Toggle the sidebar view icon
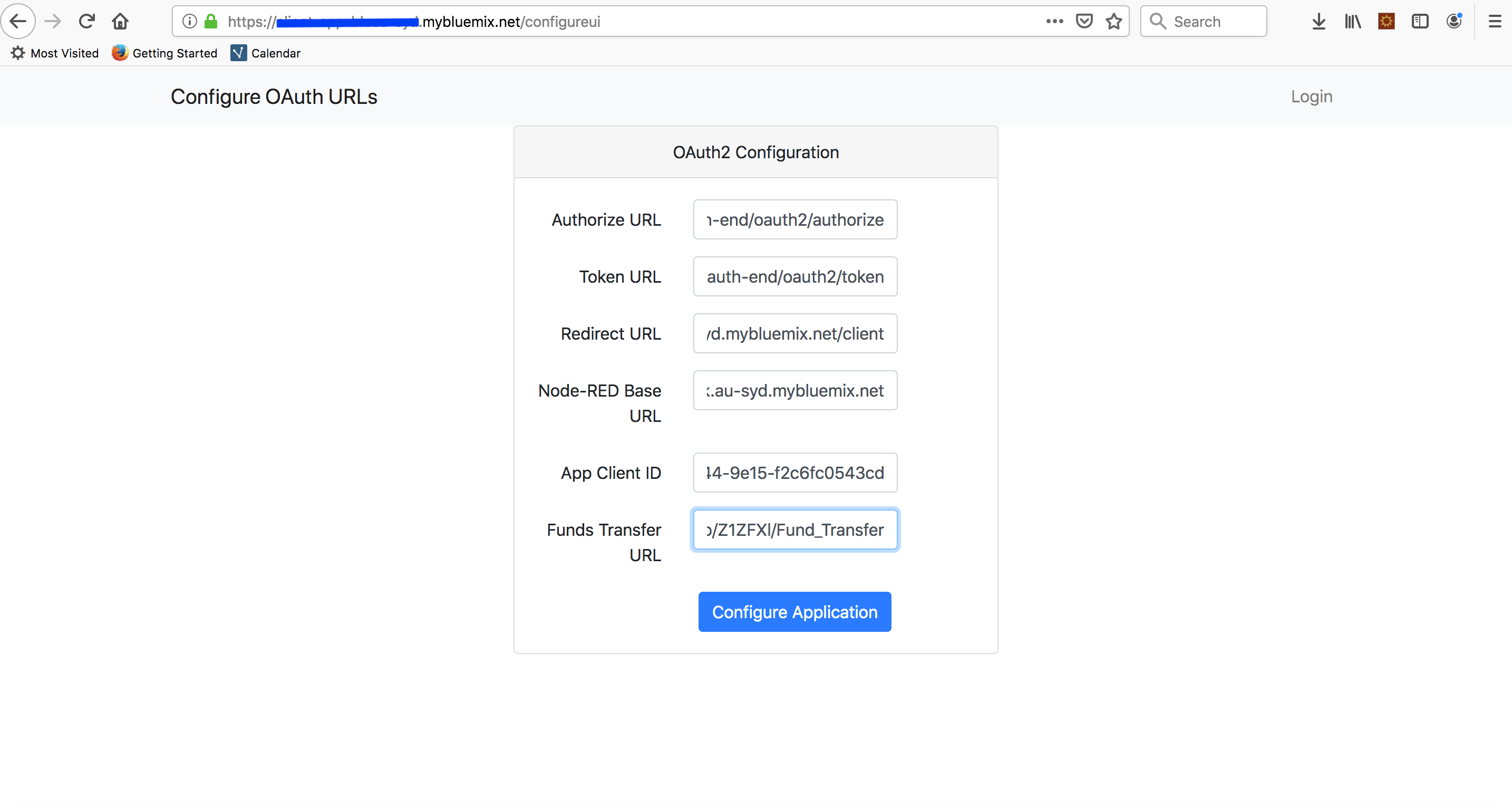This screenshot has width=1512, height=808. point(1420,22)
